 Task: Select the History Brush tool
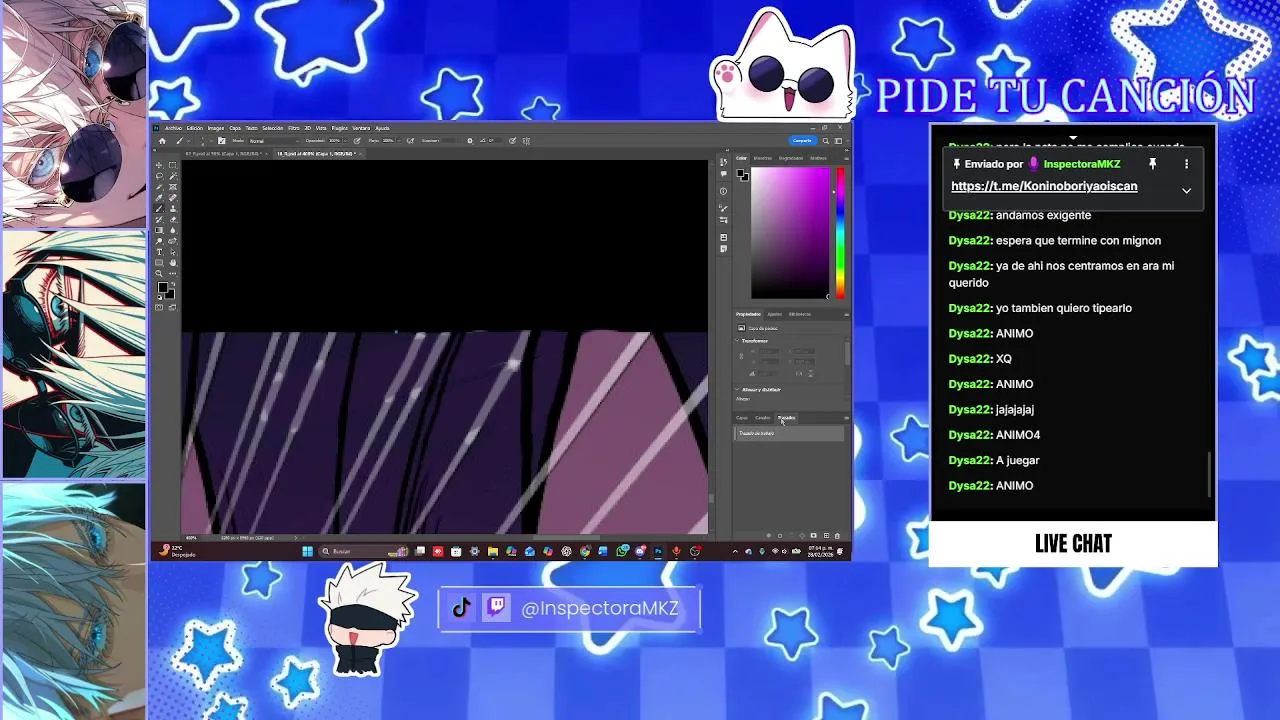[159, 219]
